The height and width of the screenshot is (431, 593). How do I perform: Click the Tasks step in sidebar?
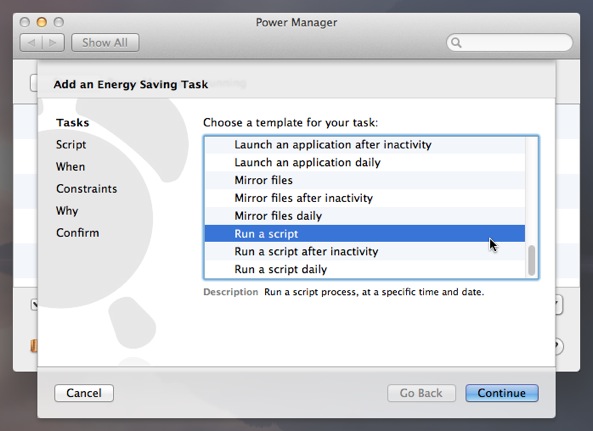pos(73,122)
